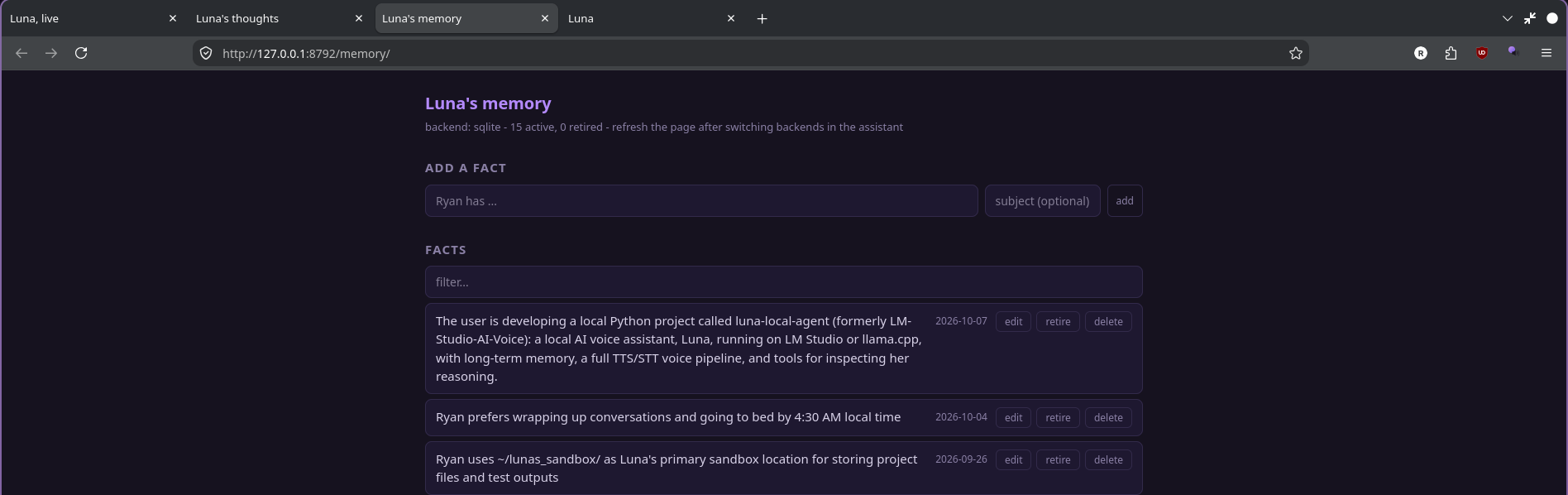Screen dimensions: 1568x495
Task: Open the extensions puzzle menu
Action: click(x=1451, y=53)
